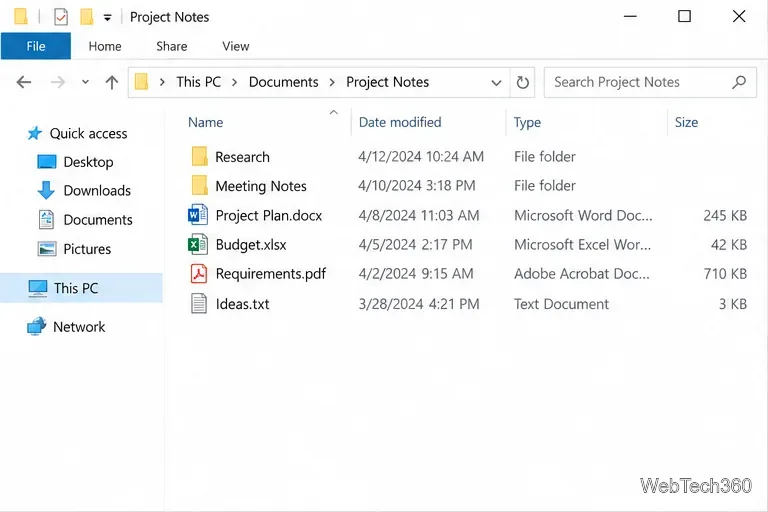Viewport: 768px width, 512px height.
Task: Sort by the Date modified column header
Action: [x=400, y=122]
